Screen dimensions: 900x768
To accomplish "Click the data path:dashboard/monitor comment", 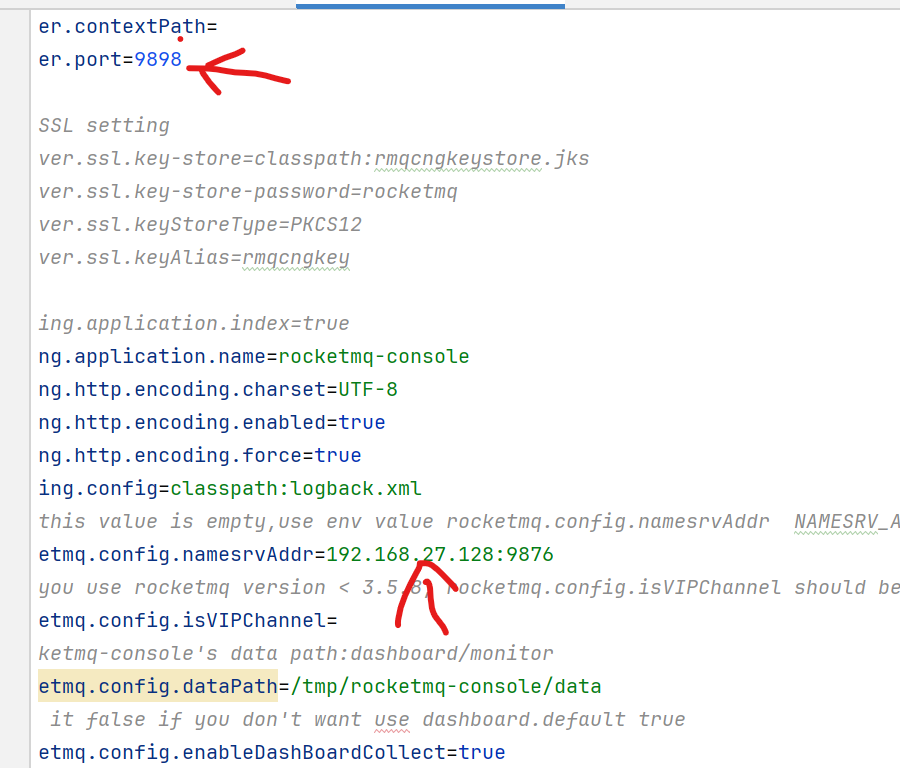I will coord(296,654).
